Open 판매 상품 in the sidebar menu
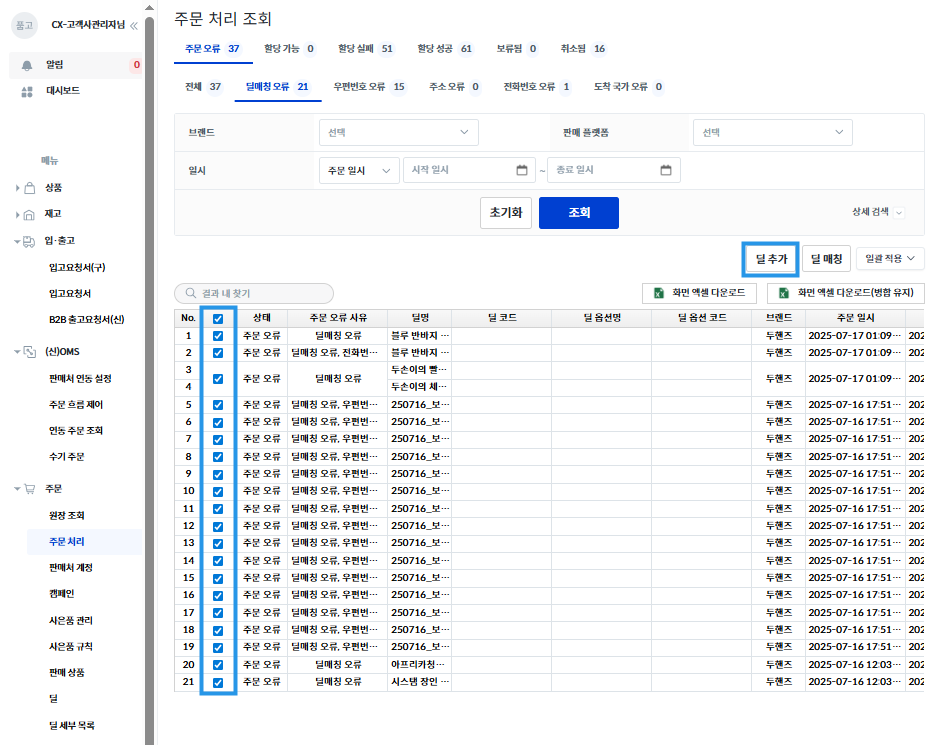This screenshot has width=940, height=745. pyautogui.click(x=67, y=673)
